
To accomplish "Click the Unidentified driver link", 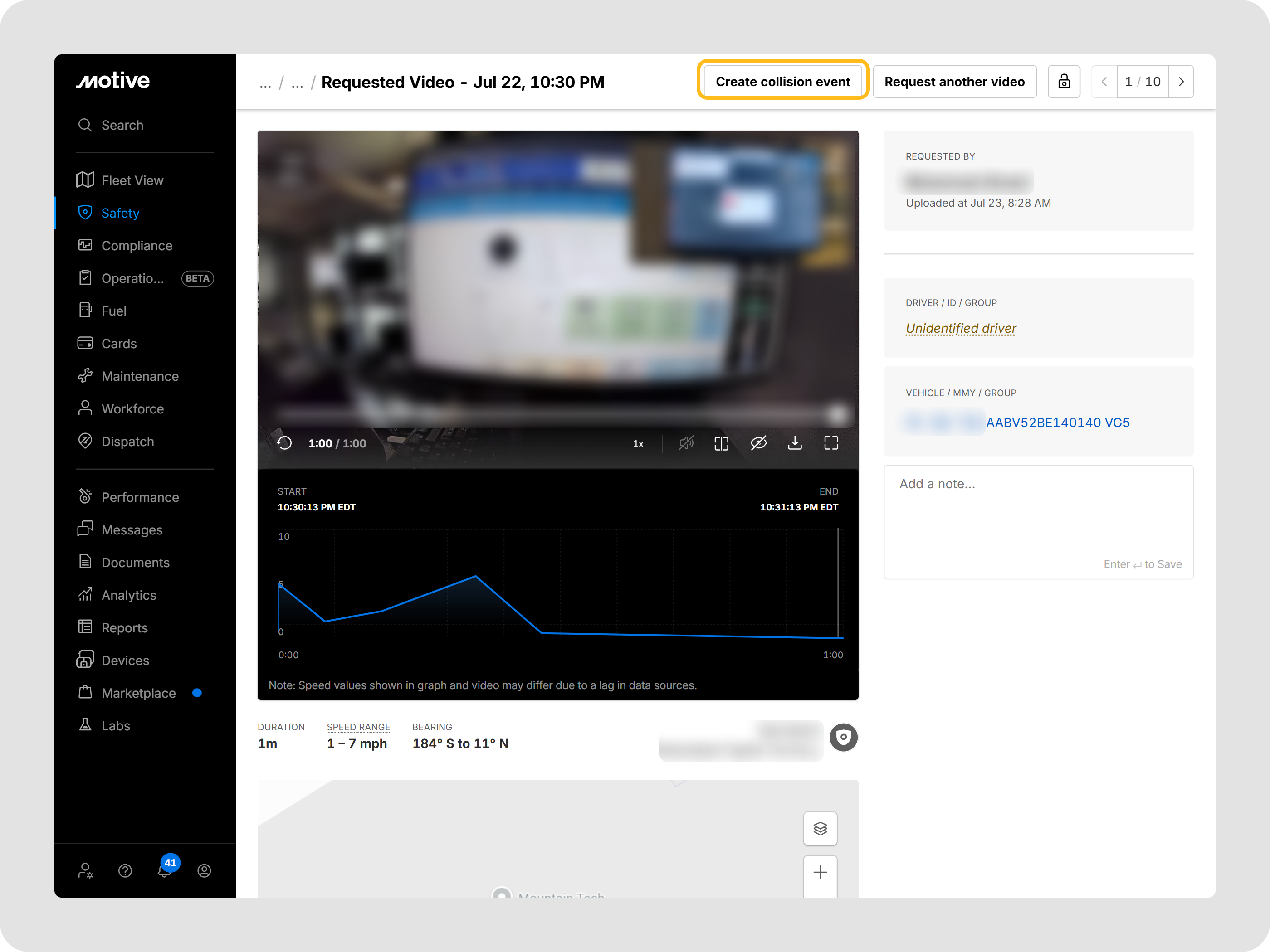I will click(961, 328).
